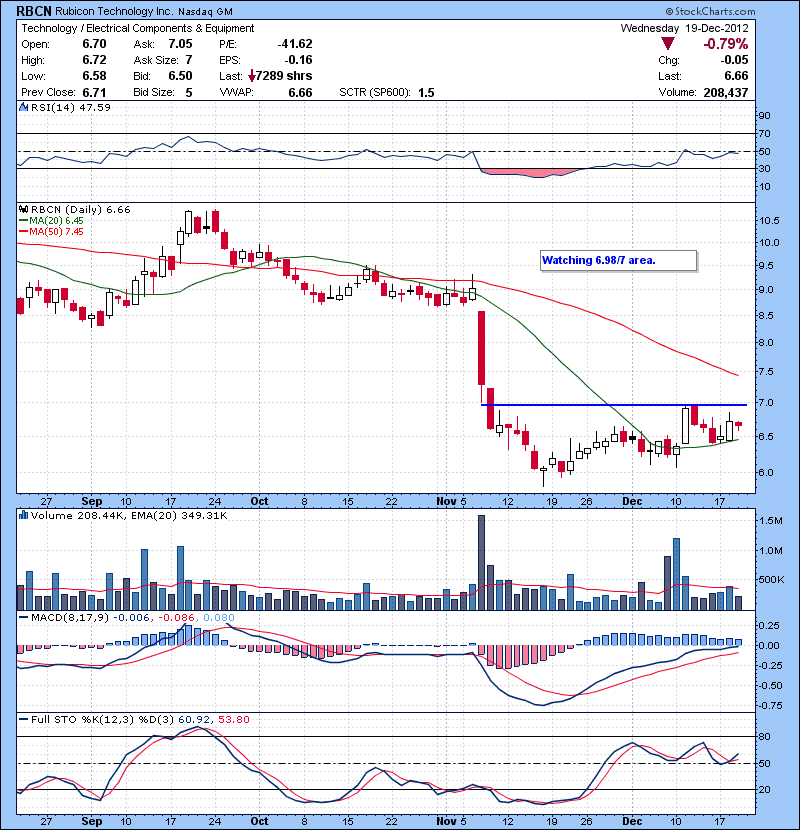Click the Bid Size value 5
Viewport: 800px width, 830px height.
pyautogui.click(x=189, y=93)
